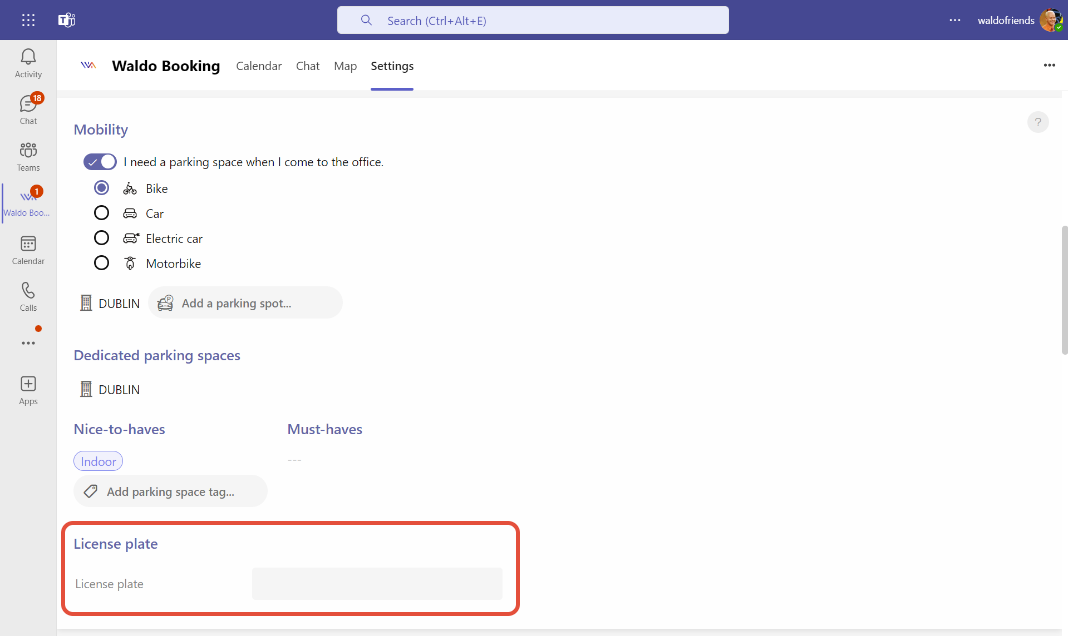Click the vertical scrollbar thumb

pyautogui.click(x=1064, y=290)
